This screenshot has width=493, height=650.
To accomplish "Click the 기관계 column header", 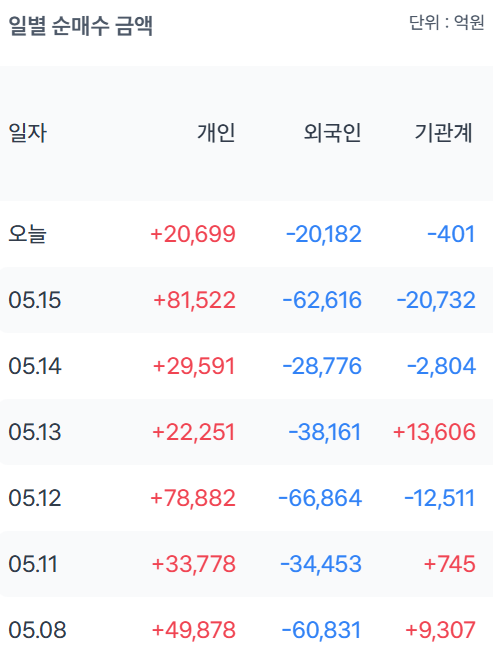I will [444, 133].
